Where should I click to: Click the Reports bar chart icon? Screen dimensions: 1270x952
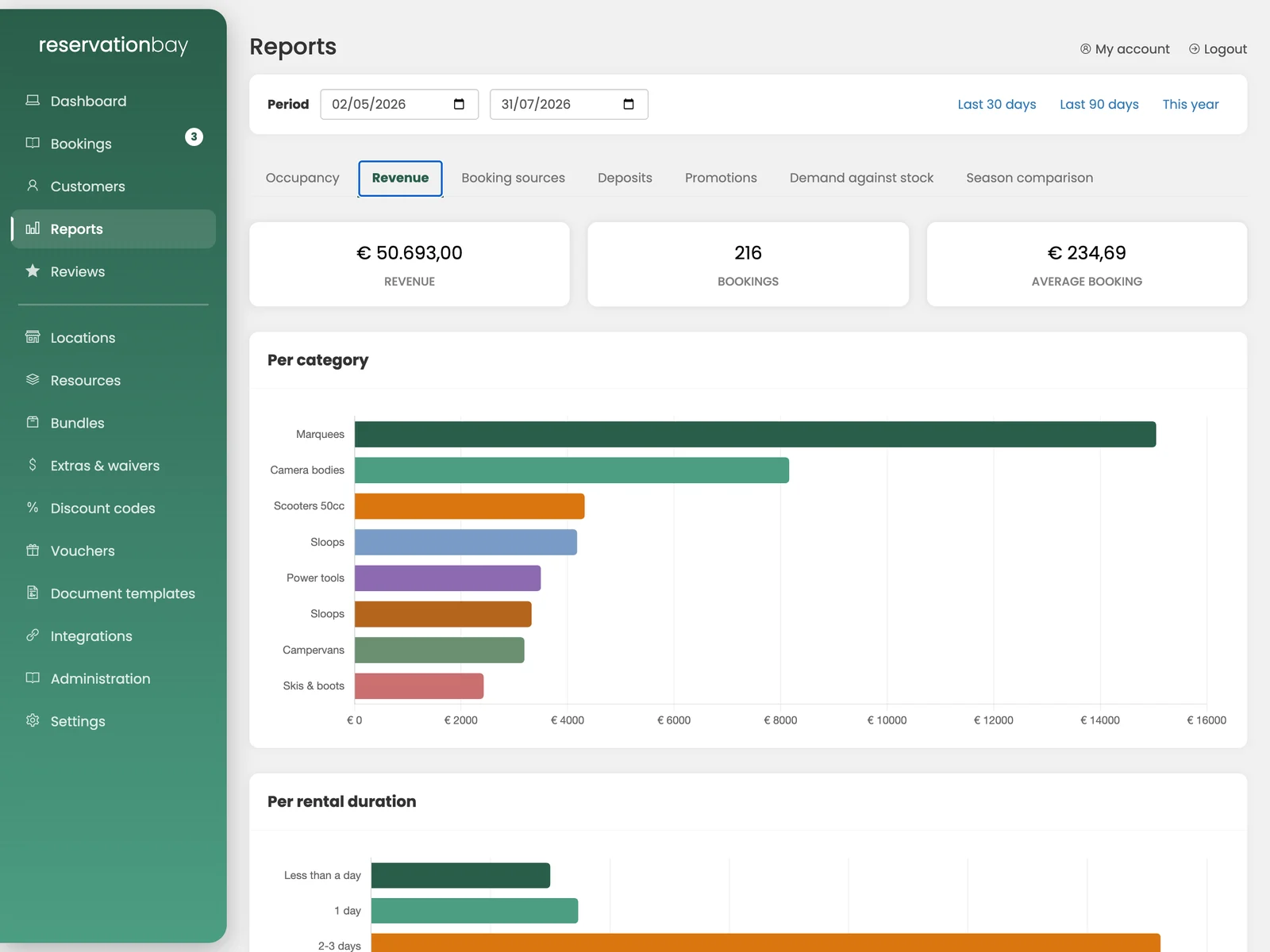(33, 228)
